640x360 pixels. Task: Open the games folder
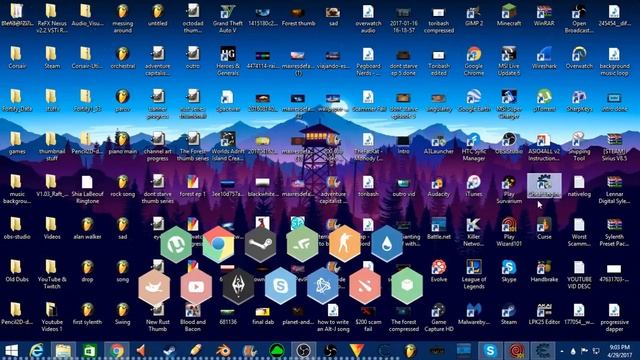point(16,143)
